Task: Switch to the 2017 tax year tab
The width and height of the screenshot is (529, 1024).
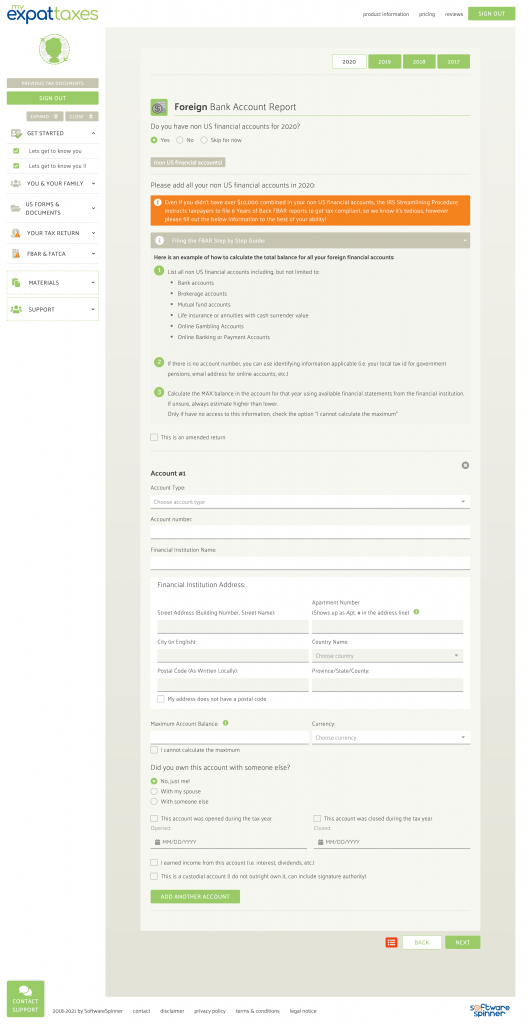Action: coord(453,61)
